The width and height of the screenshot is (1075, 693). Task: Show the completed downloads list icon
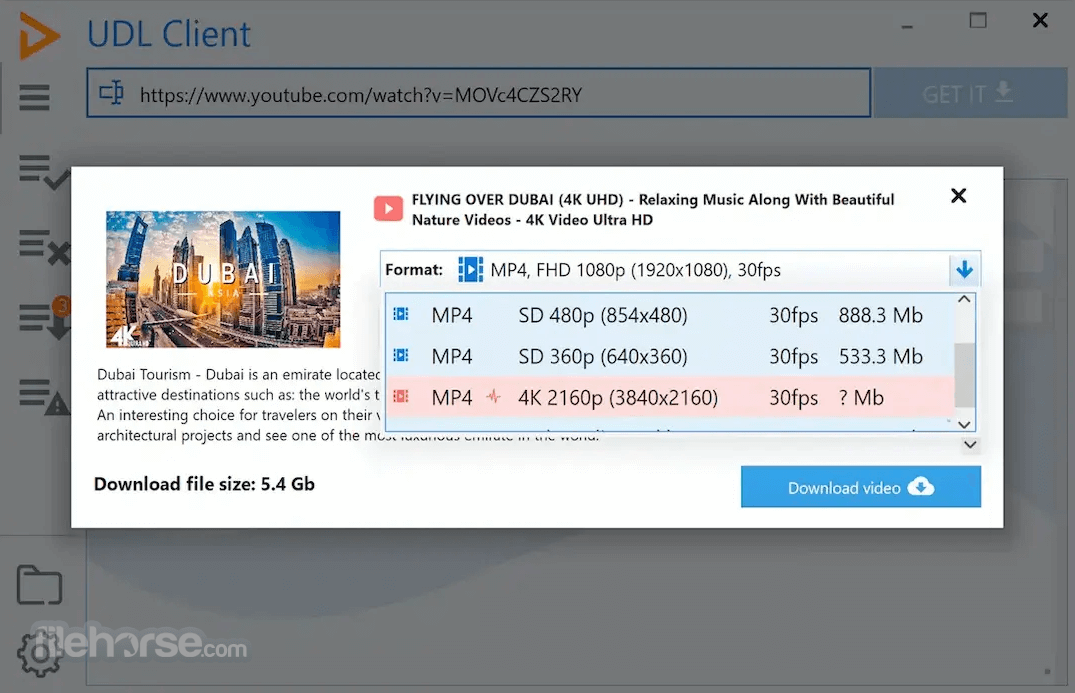click(44, 171)
